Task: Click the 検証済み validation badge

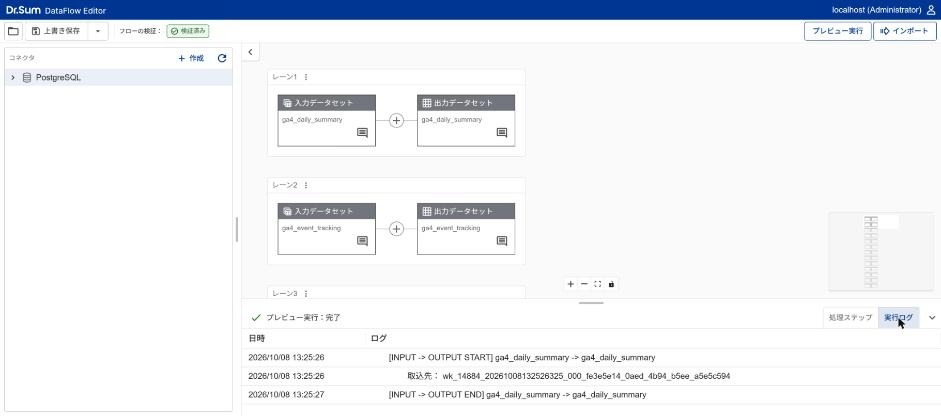Action: click(188, 31)
